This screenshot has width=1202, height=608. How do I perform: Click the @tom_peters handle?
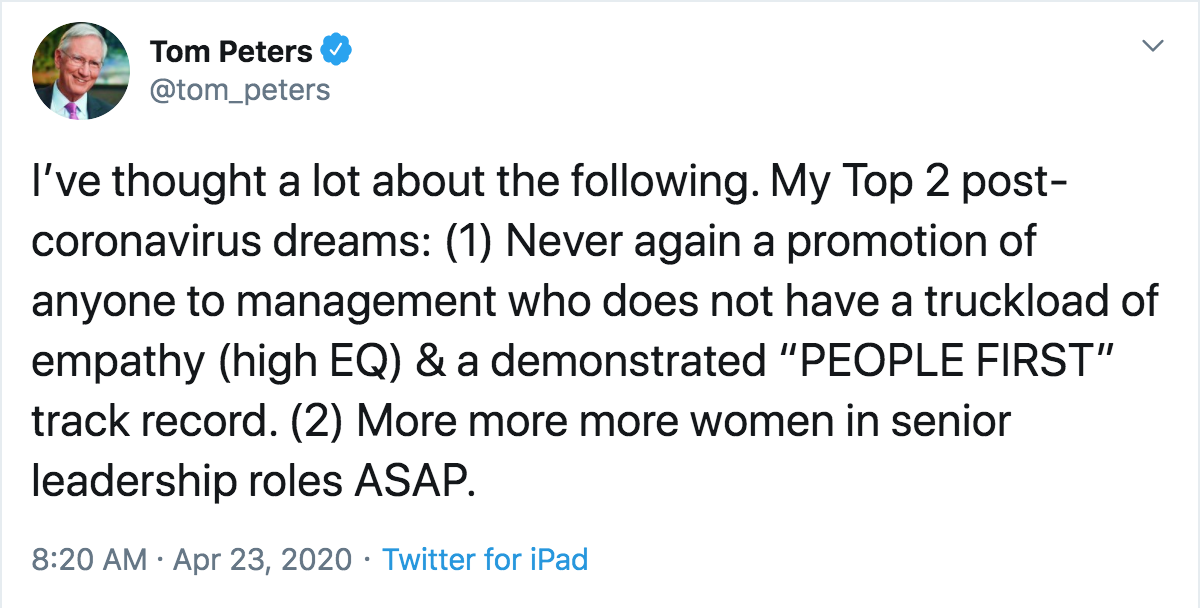239,90
